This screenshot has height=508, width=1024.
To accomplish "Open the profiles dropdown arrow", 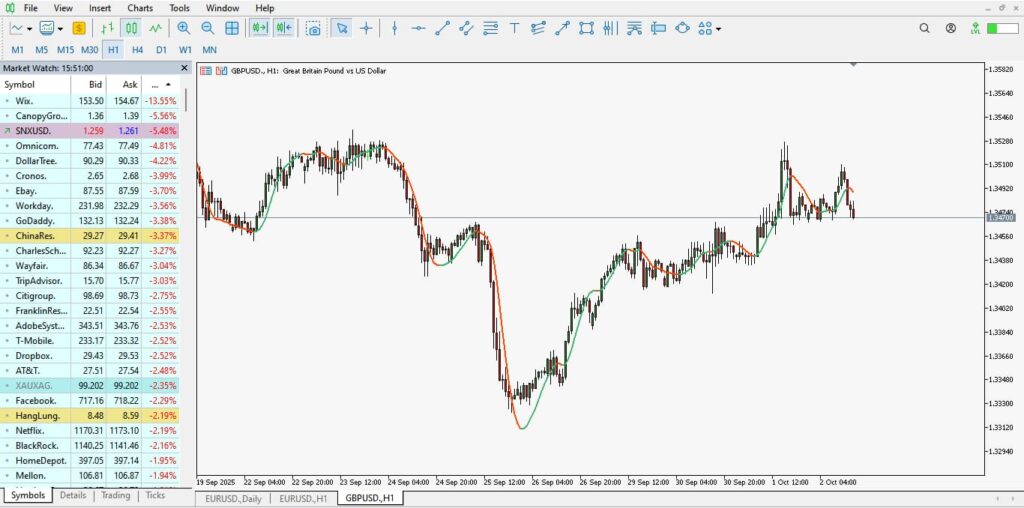I will click(x=62, y=28).
